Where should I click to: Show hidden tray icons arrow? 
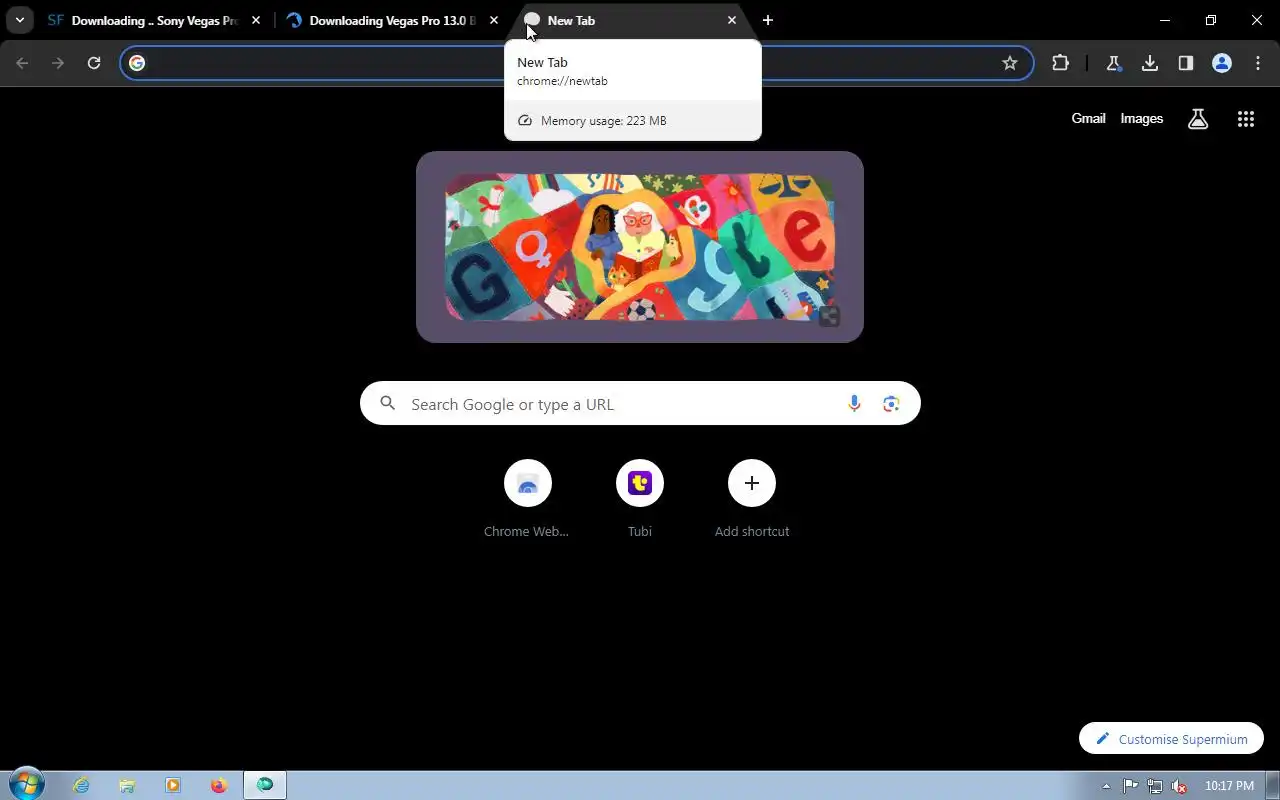(1106, 786)
